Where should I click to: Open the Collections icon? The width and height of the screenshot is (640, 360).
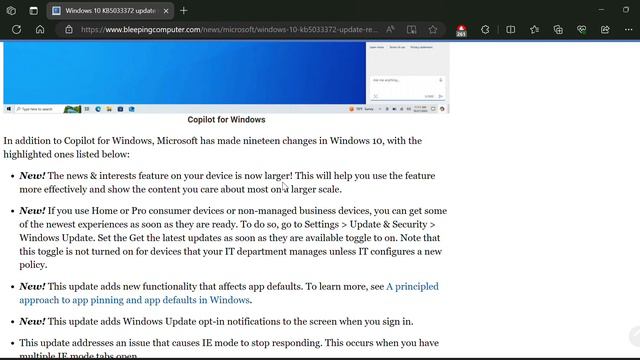pos(558,29)
